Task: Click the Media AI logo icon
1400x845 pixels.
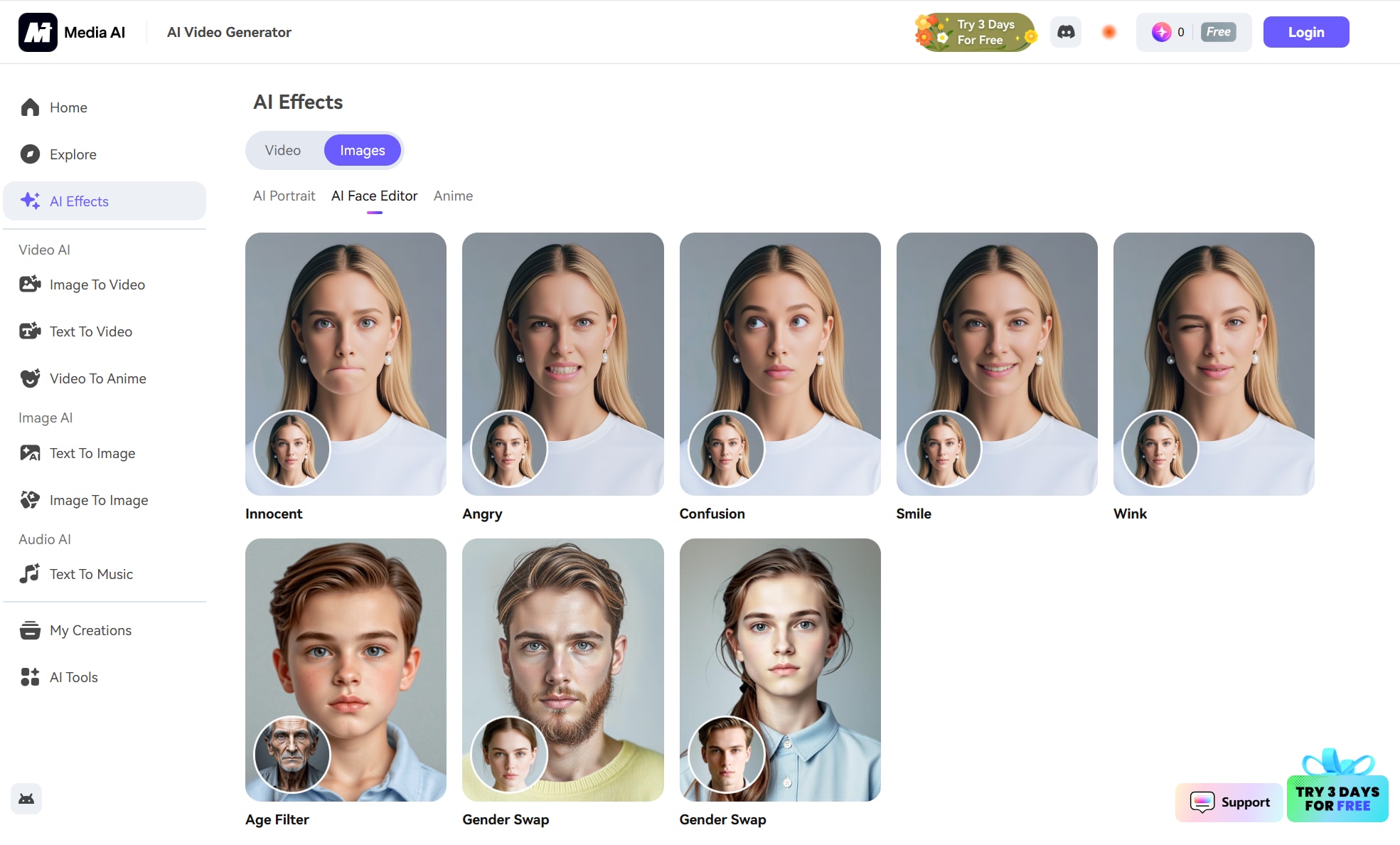Action: (x=38, y=32)
